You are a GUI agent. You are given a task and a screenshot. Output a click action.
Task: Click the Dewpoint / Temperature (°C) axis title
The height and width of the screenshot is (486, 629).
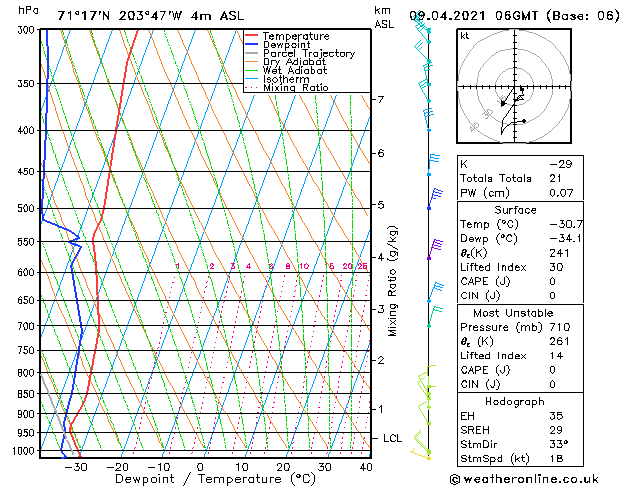[x=215, y=479]
